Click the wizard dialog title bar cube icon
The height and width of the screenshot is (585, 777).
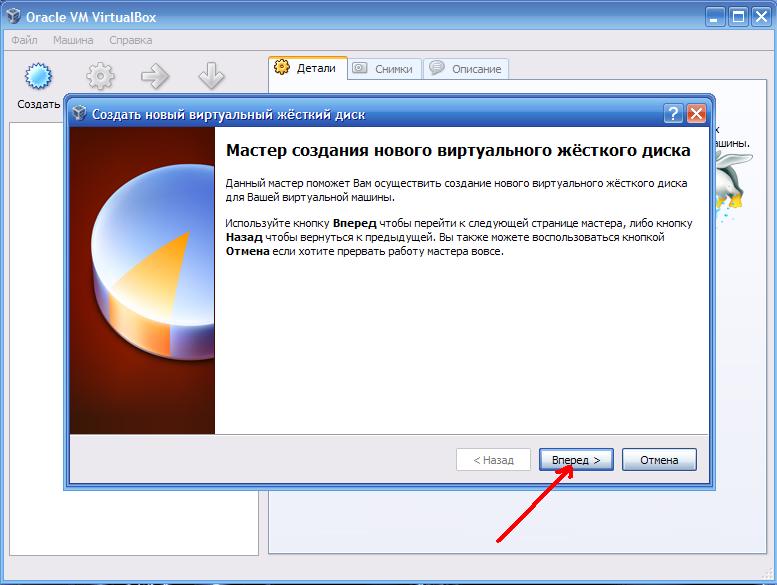click(x=79, y=113)
